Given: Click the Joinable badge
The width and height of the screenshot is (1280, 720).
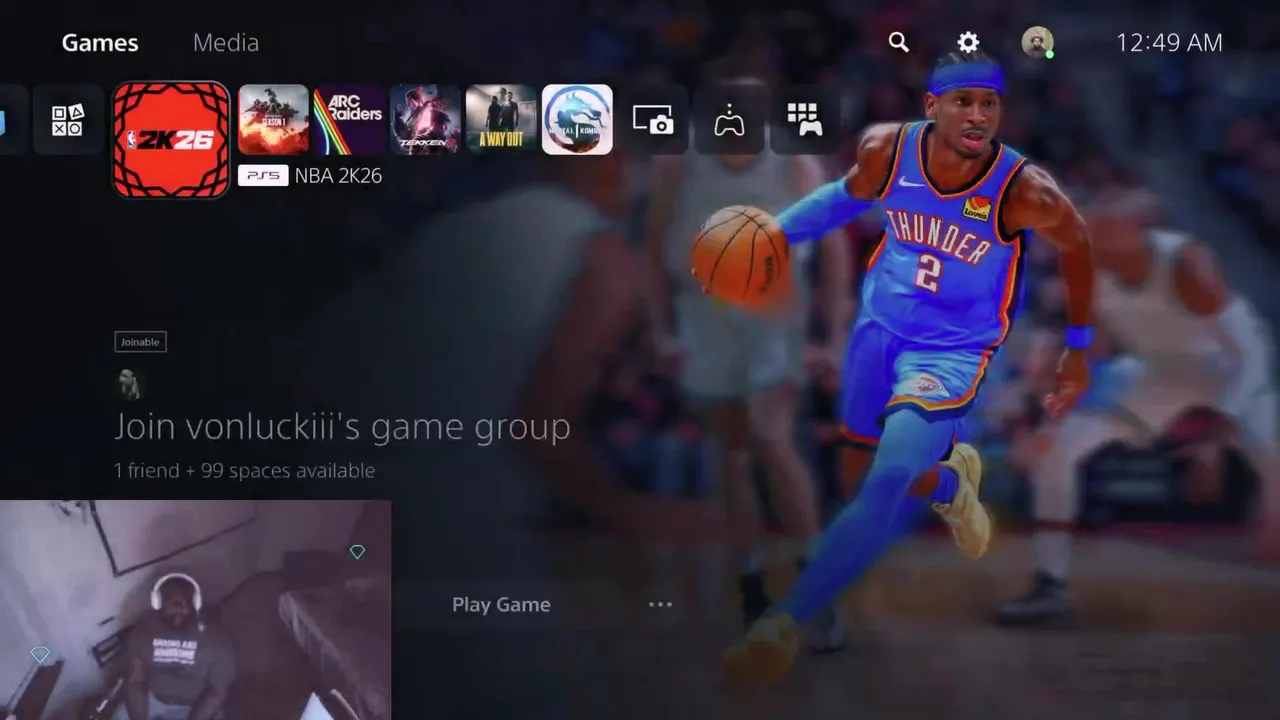Looking at the screenshot, I should (140, 342).
